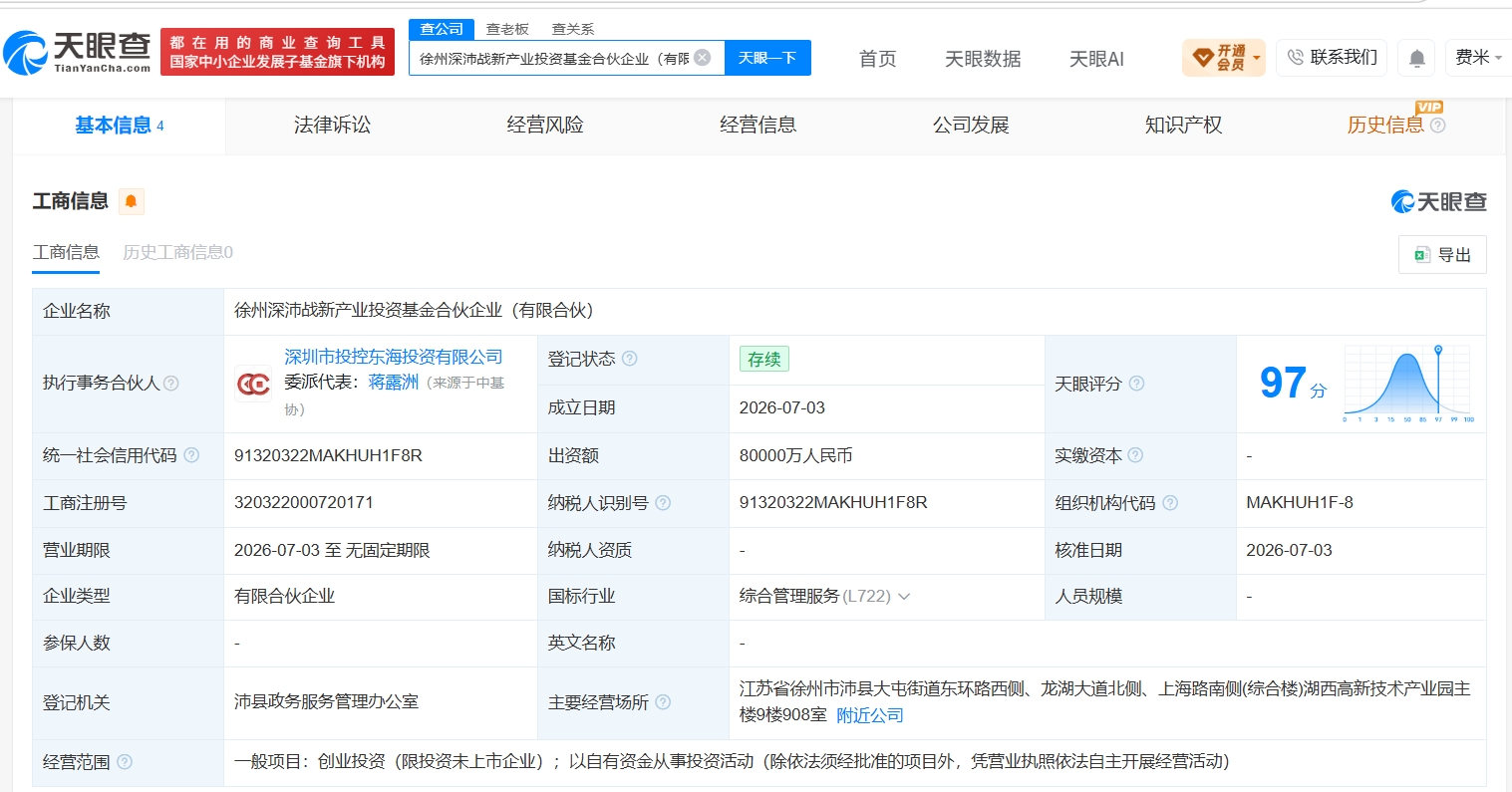
Task: Click the 存续 status badge
Action: [x=764, y=360]
